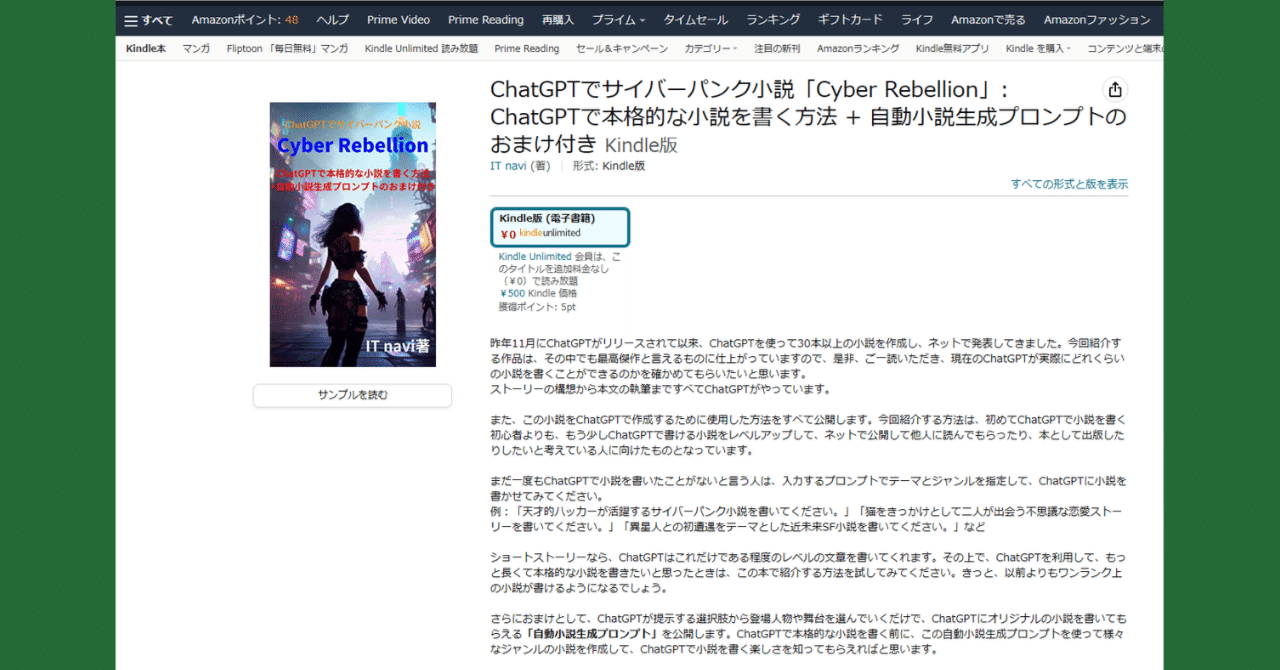Click the share icon beside the title
This screenshot has height=670, width=1280.
pyautogui.click(x=1114, y=89)
